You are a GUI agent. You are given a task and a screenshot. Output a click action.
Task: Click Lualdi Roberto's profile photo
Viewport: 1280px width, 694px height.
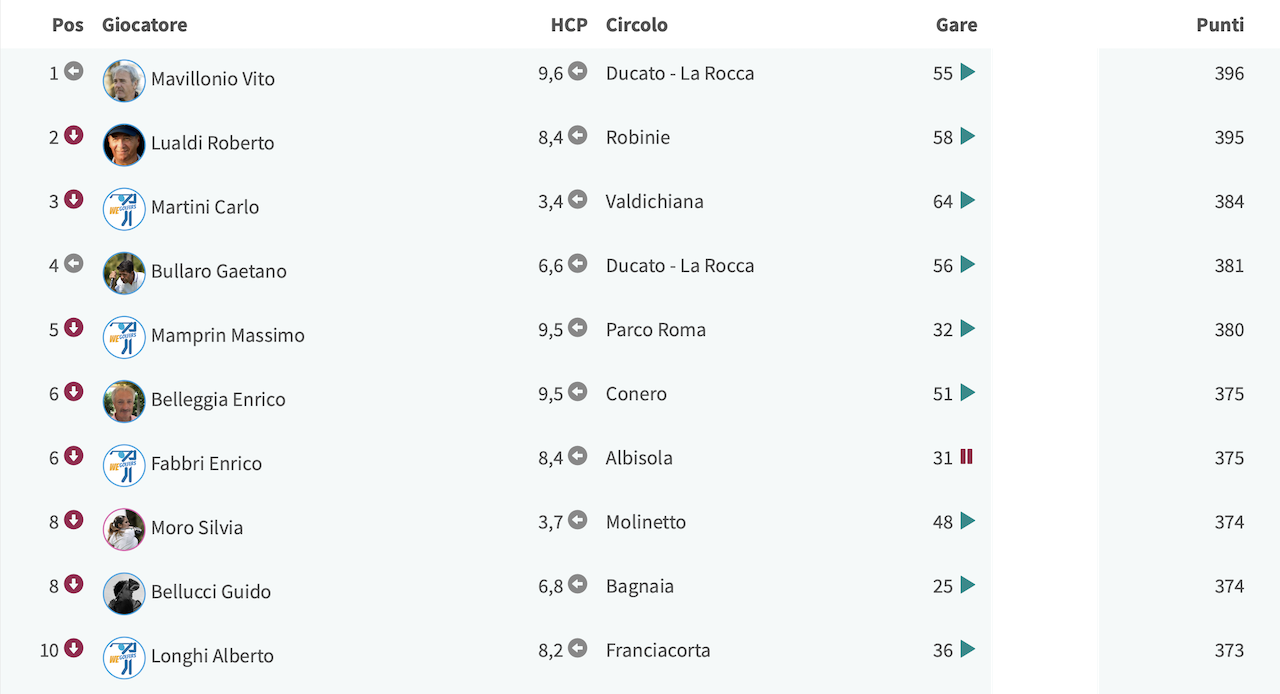coord(124,145)
